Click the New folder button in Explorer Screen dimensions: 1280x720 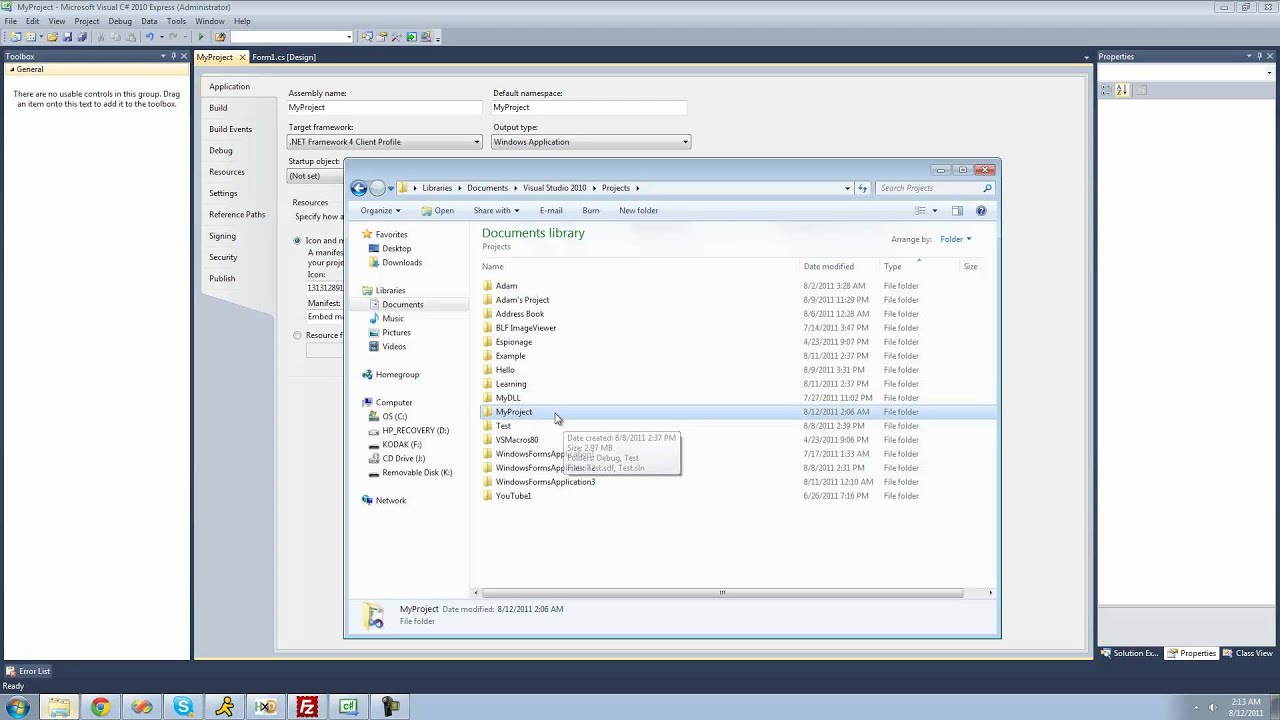click(x=638, y=210)
